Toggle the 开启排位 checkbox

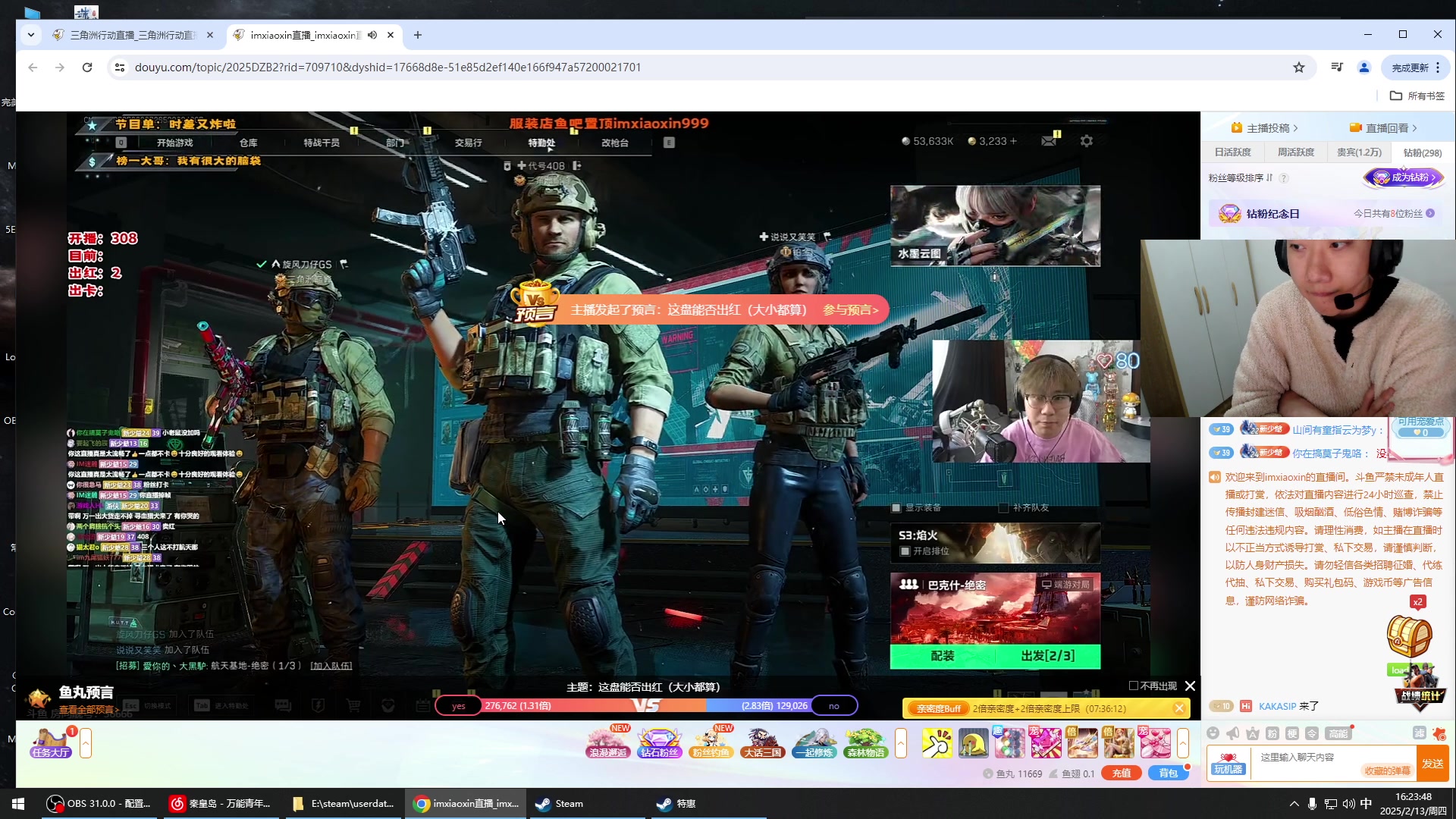click(x=905, y=551)
